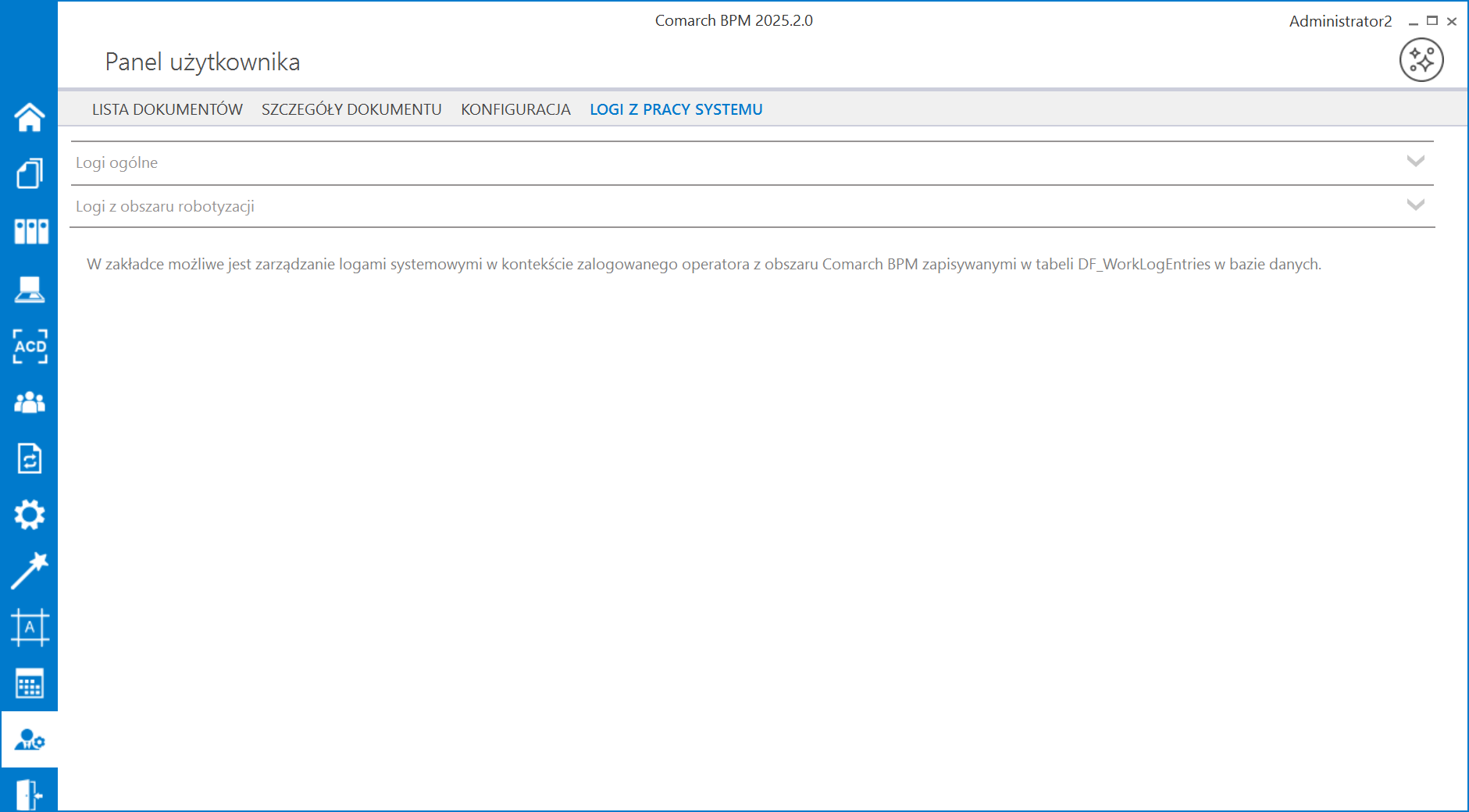Open the documents icon in sidebar
The width and height of the screenshot is (1469, 812).
(x=30, y=173)
